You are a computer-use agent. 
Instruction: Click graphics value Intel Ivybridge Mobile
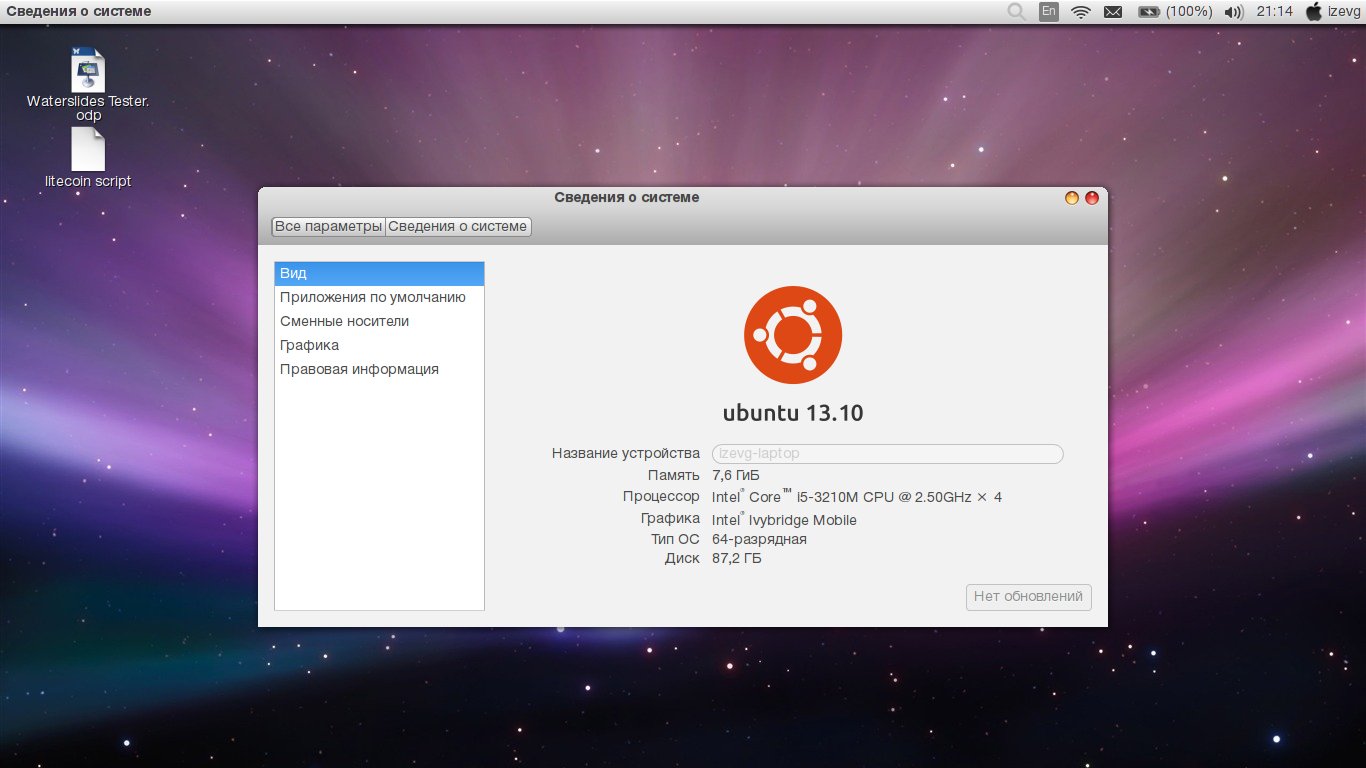coord(784,520)
